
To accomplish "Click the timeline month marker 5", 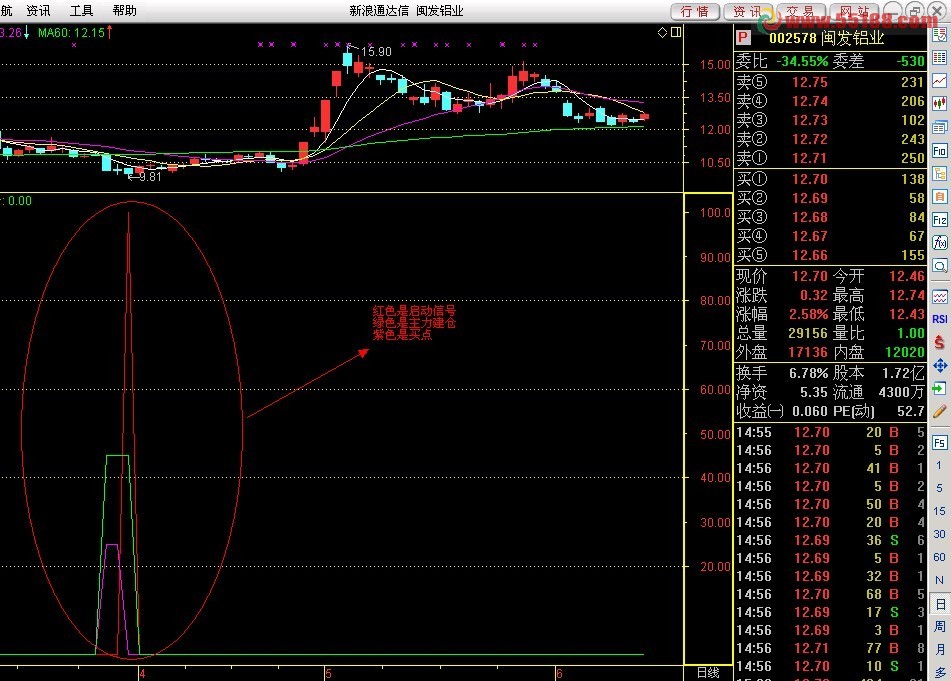I will click(328, 673).
